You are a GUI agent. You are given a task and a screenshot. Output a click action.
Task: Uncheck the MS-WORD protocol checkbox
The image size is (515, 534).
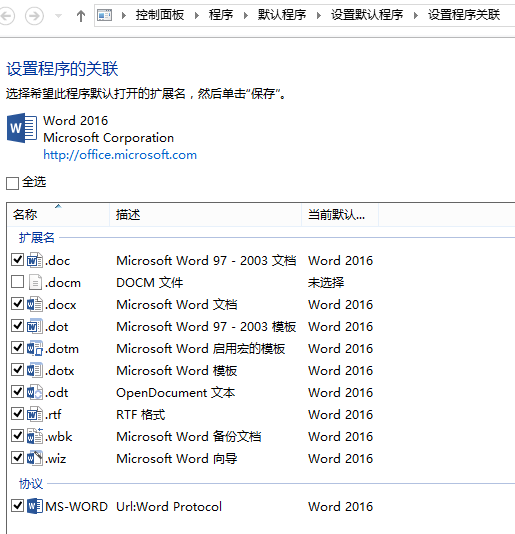point(17,505)
